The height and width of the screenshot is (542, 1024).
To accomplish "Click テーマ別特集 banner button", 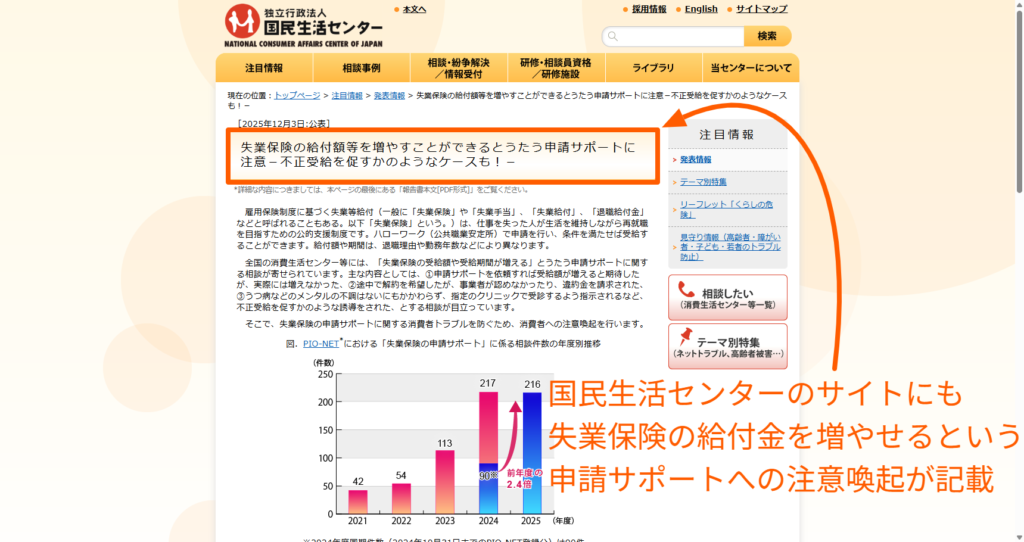I will [728, 346].
